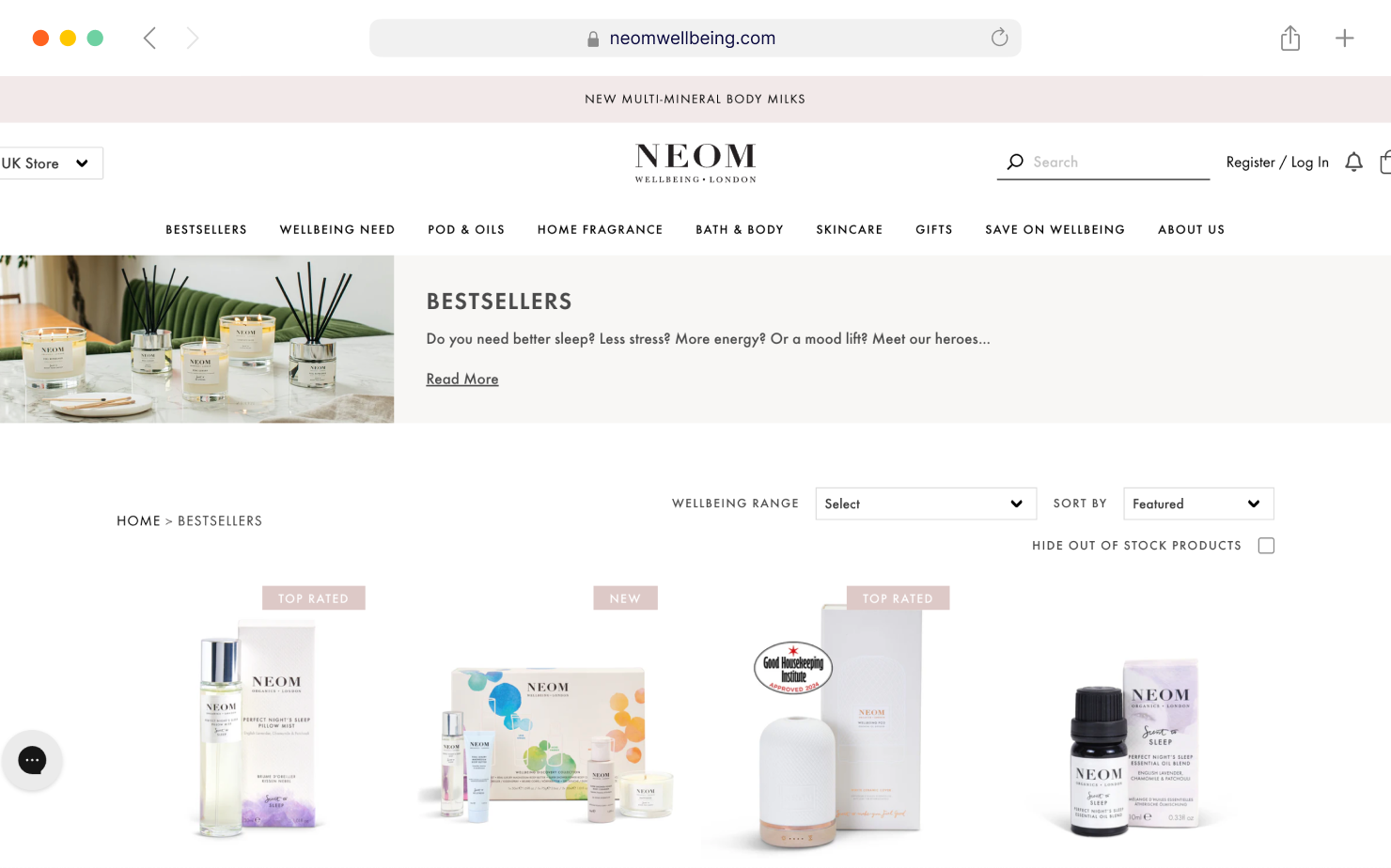Click the Home breadcrumb link
The height and width of the screenshot is (868, 1391).
click(x=138, y=520)
